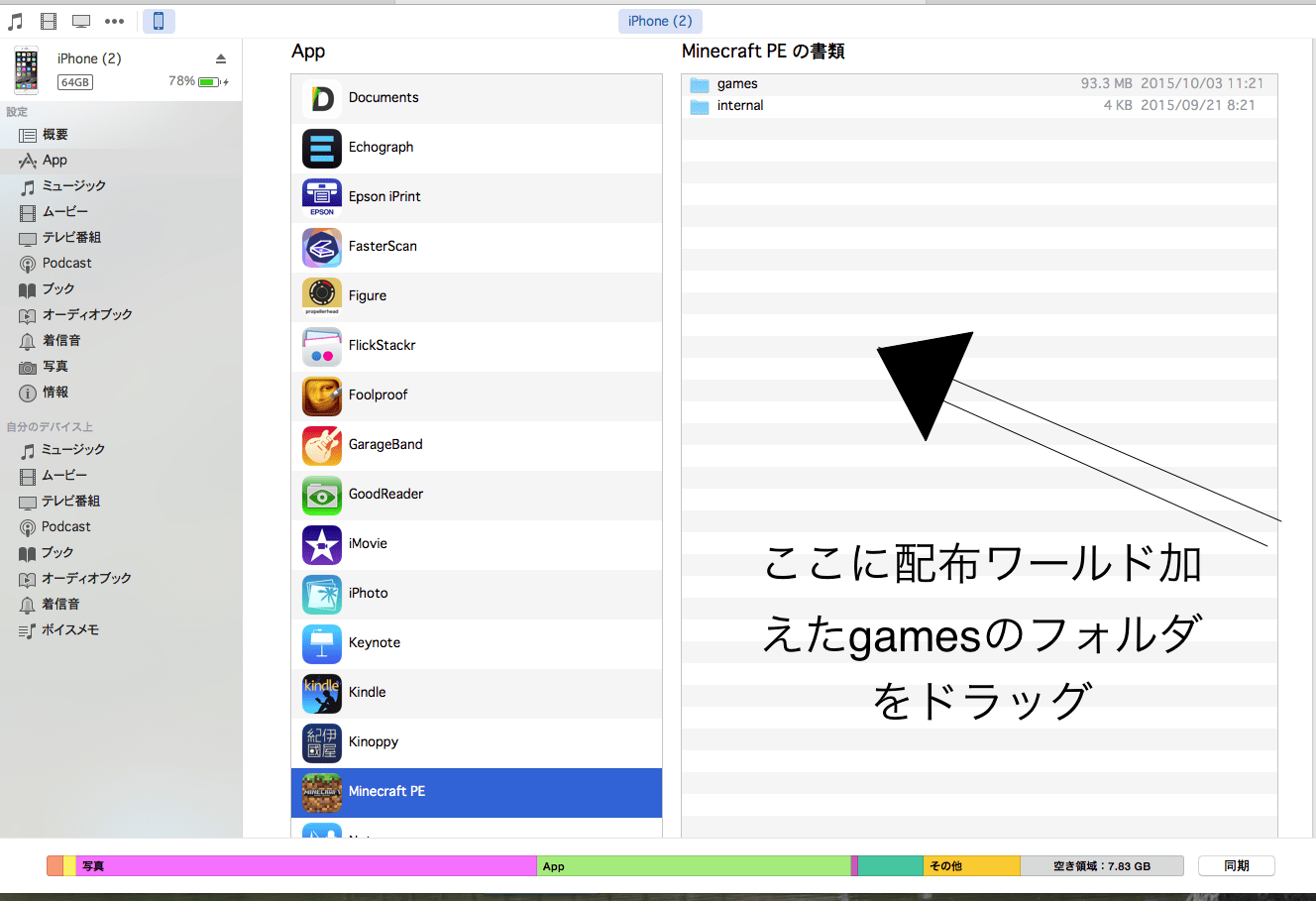This screenshot has height=901, width=1316.
Task: Open the Movies library film icon
Action: [49, 21]
